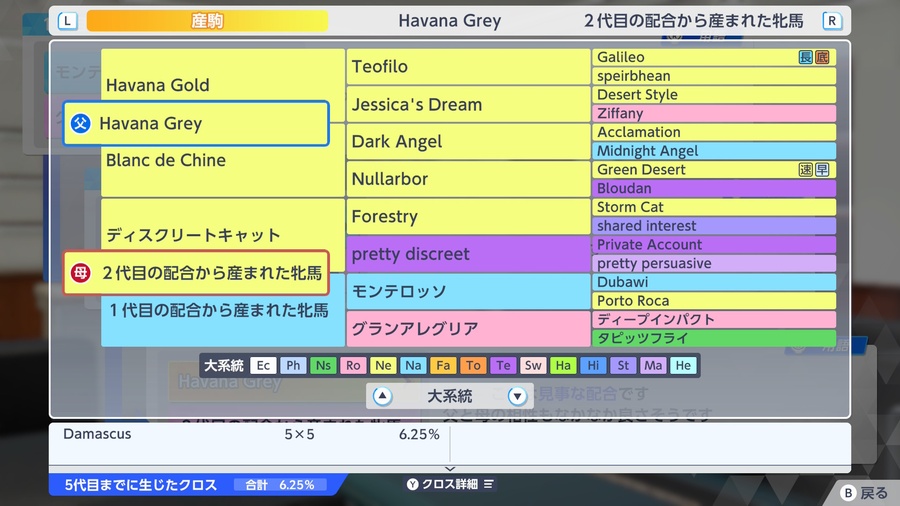Image resolution: width=900 pixels, height=506 pixels.
Task: Select the 産駒 tab
Action: point(207,21)
